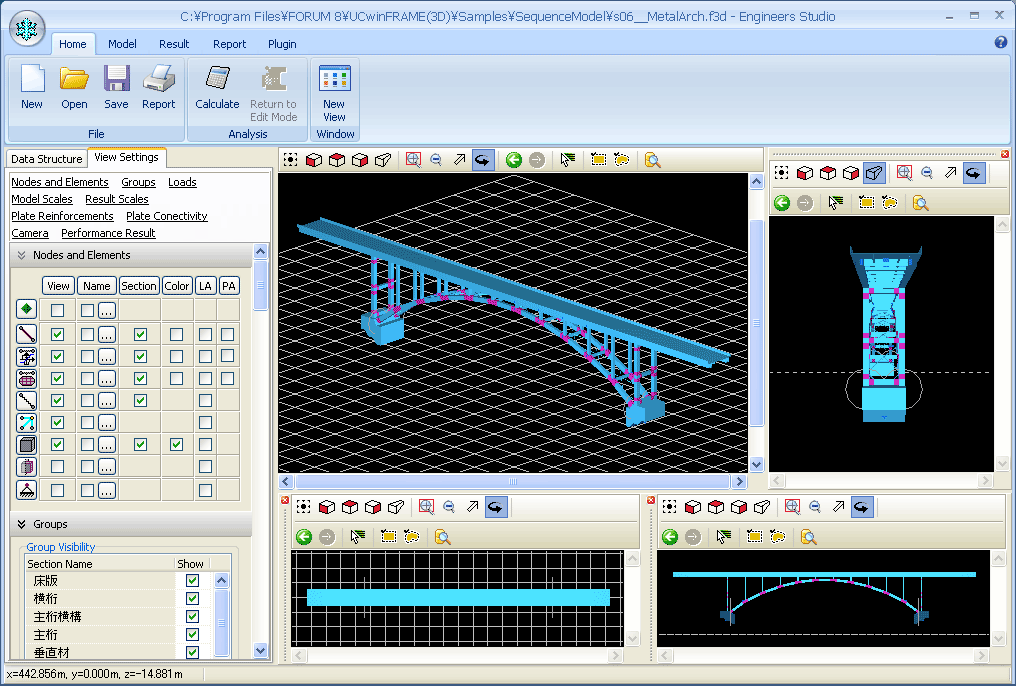
Task: Open name options button for node row
Action: click(x=107, y=310)
